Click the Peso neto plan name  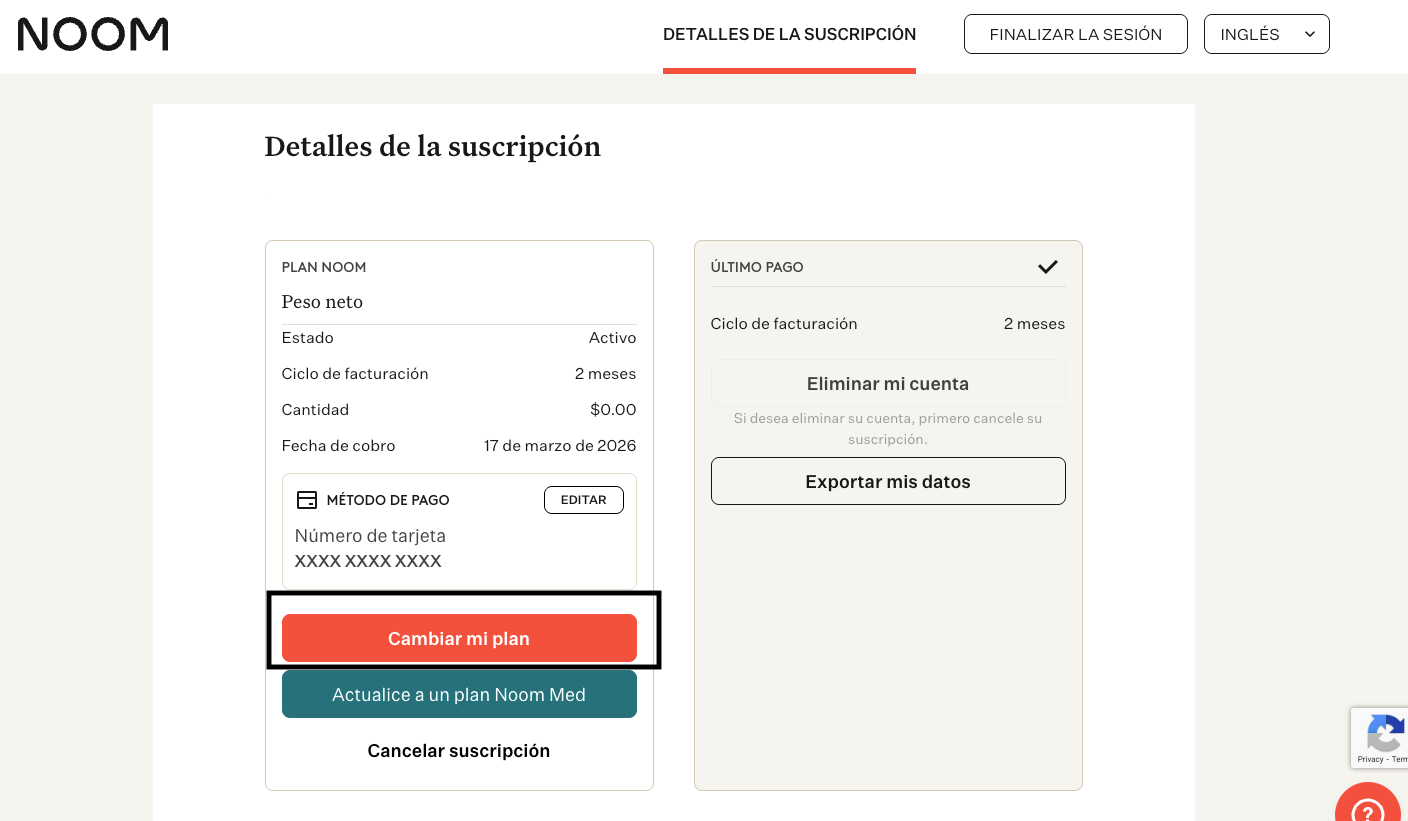click(x=322, y=302)
